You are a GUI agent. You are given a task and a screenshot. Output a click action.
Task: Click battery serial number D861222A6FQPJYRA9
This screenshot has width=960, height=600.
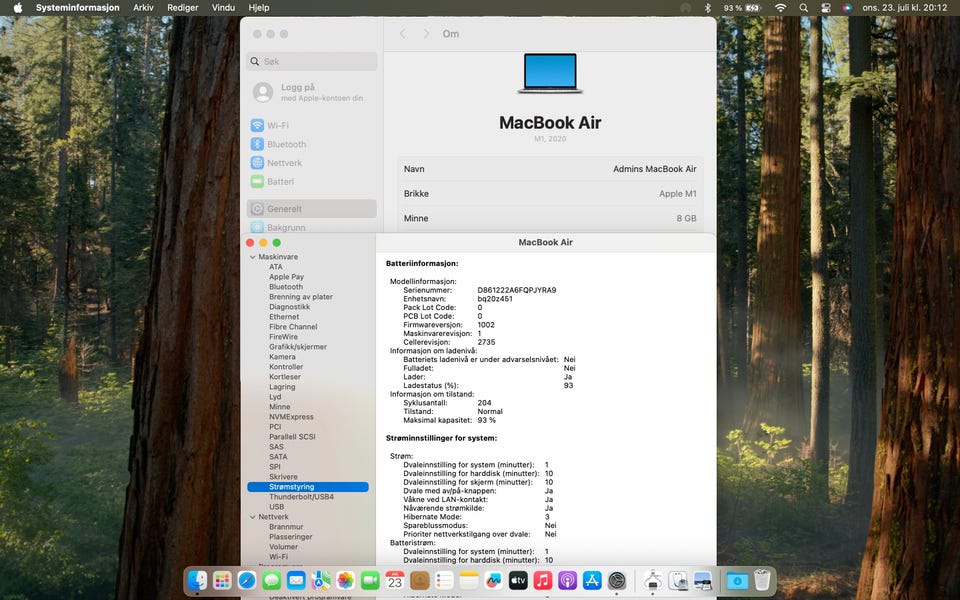click(517, 290)
